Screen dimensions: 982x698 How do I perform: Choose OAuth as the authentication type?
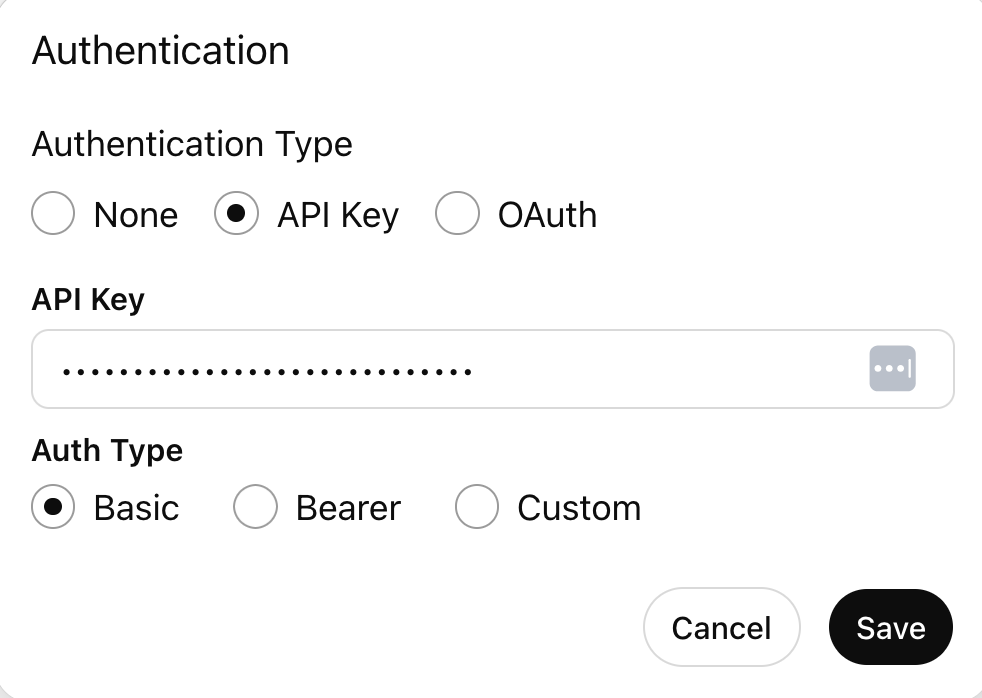457,213
